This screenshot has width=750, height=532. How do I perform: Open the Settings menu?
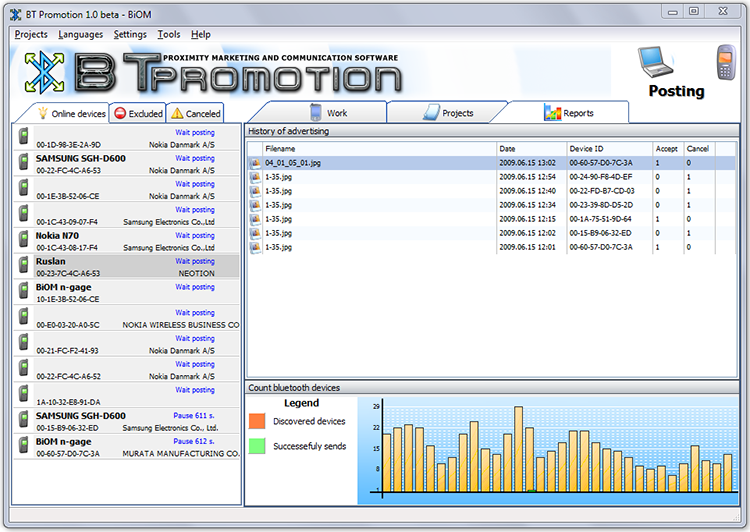(x=130, y=34)
